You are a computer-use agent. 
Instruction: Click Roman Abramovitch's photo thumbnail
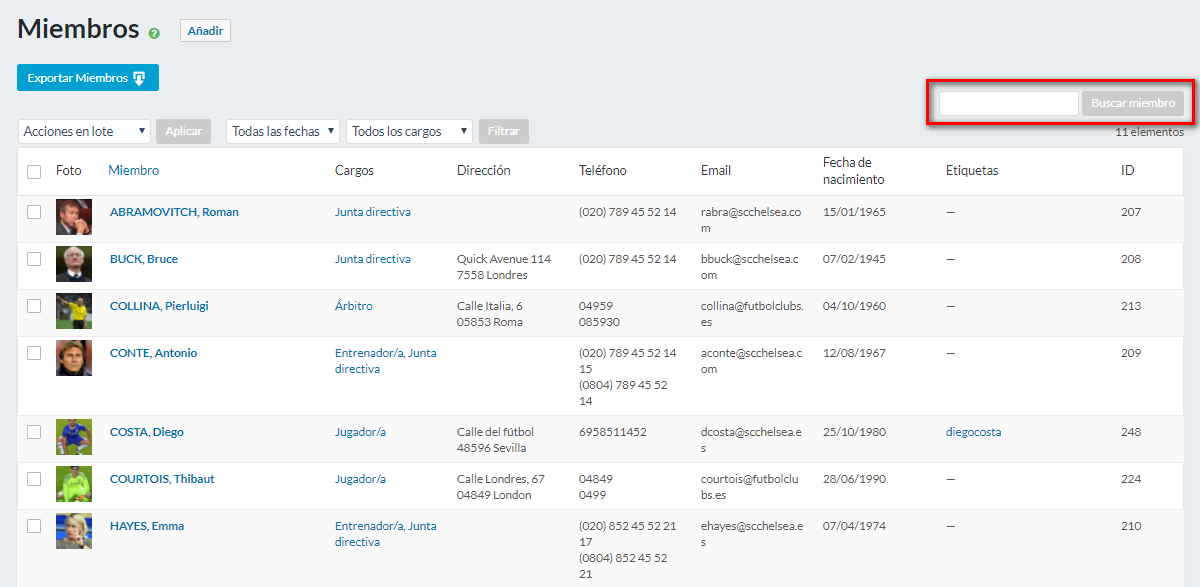pyautogui.click(x=74, y=217)
